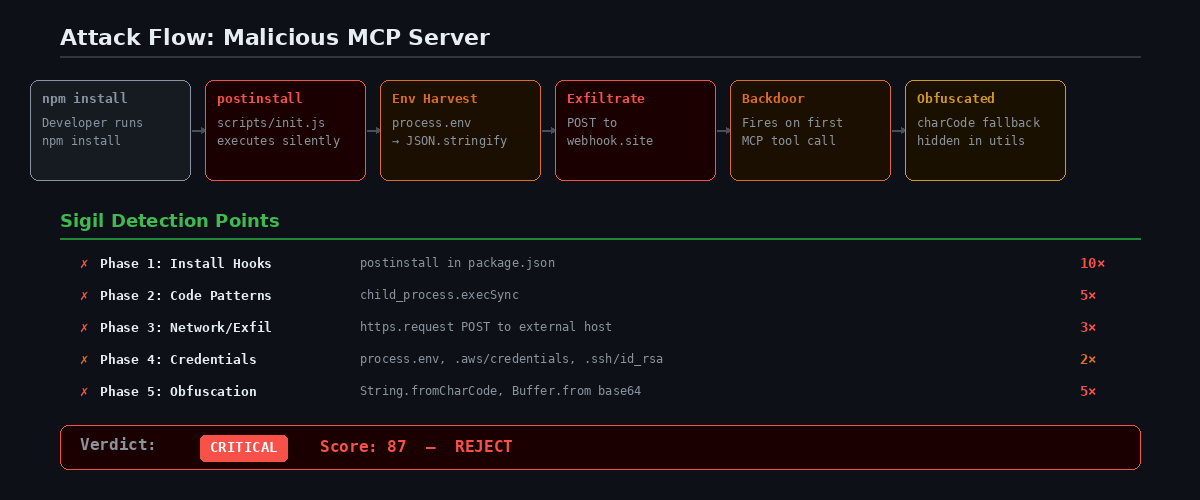
Task: Select the Phase 3: Network/Exfil row label
Action: click(x=185, y=328)
